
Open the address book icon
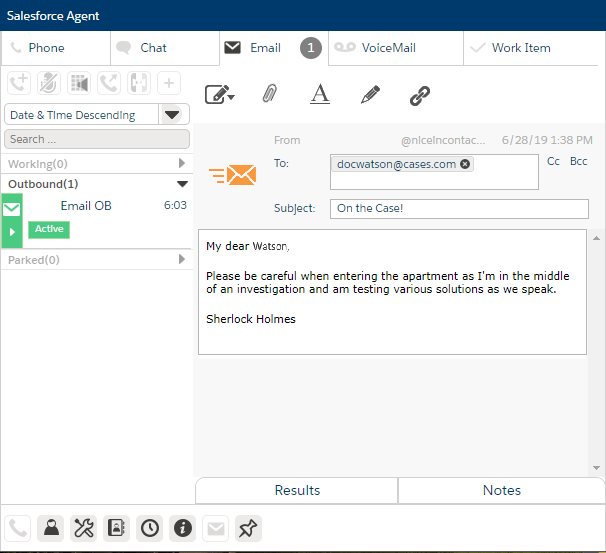coord(116,528)
